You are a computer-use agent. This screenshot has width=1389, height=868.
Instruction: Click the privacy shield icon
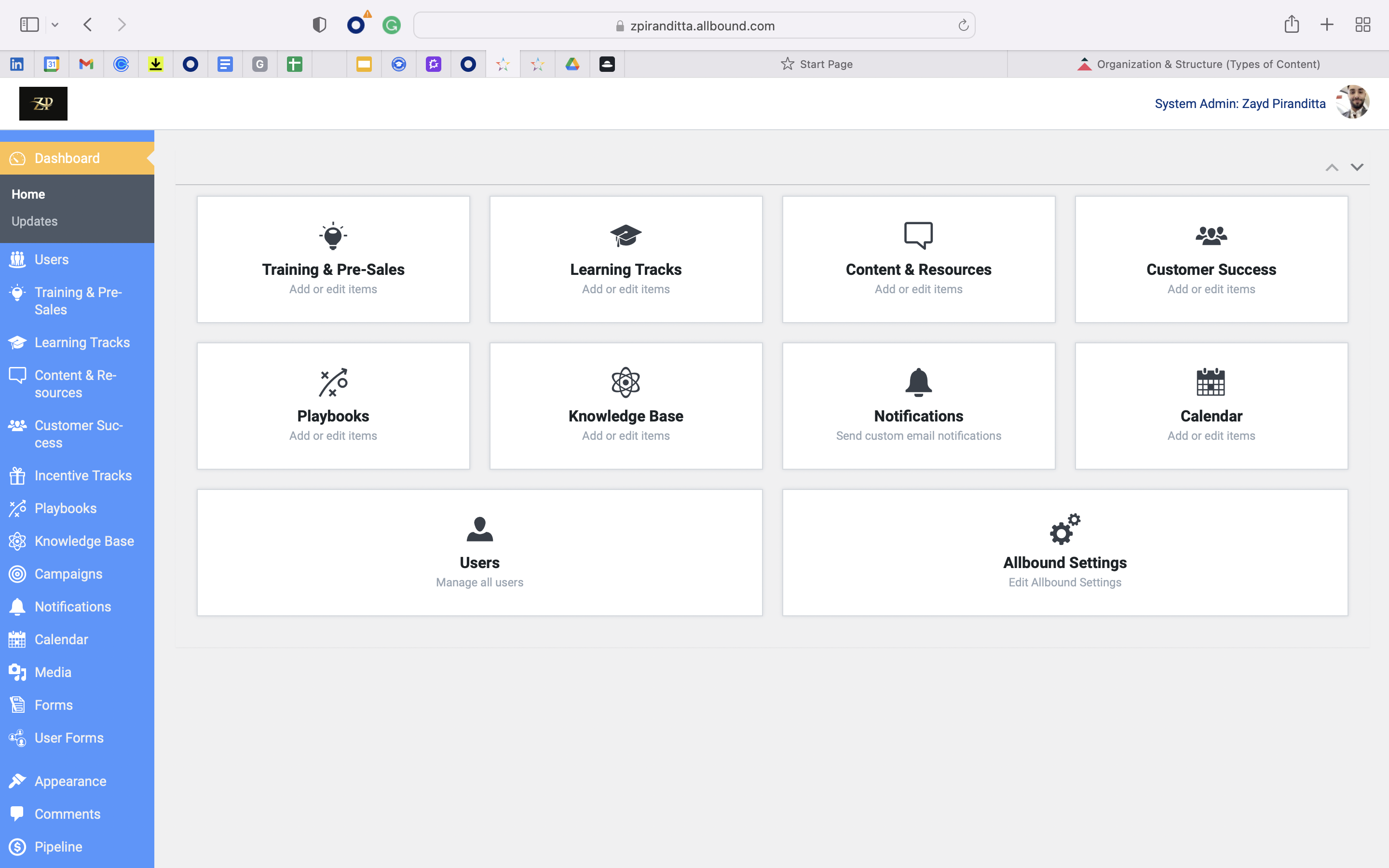pyautogui.click(x=319, y=25)
